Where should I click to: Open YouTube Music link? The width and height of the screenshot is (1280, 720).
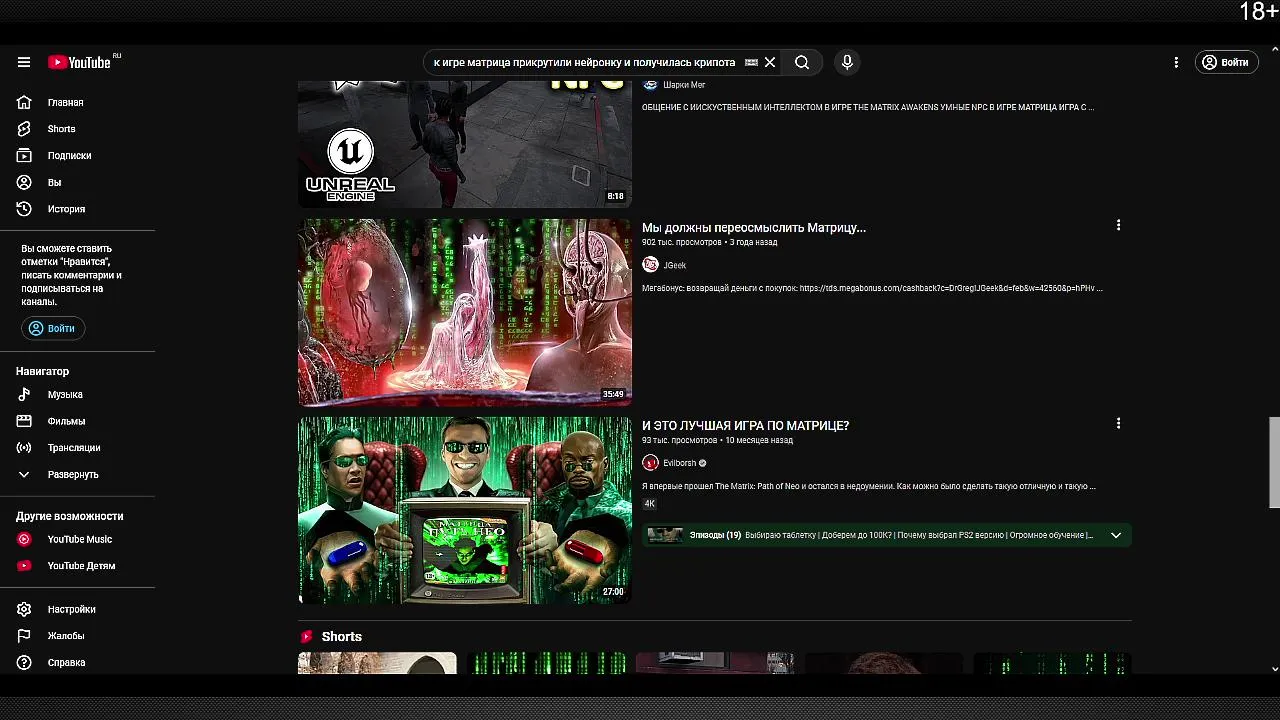pos(78,539)
